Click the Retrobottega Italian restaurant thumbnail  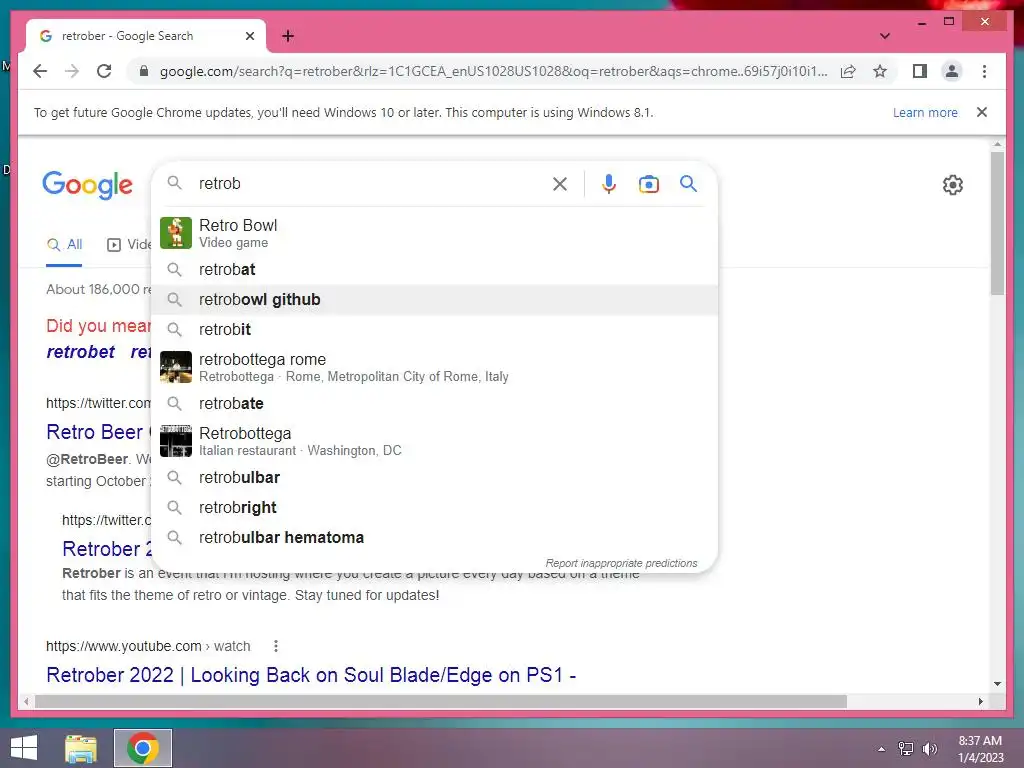coord(176,441)
